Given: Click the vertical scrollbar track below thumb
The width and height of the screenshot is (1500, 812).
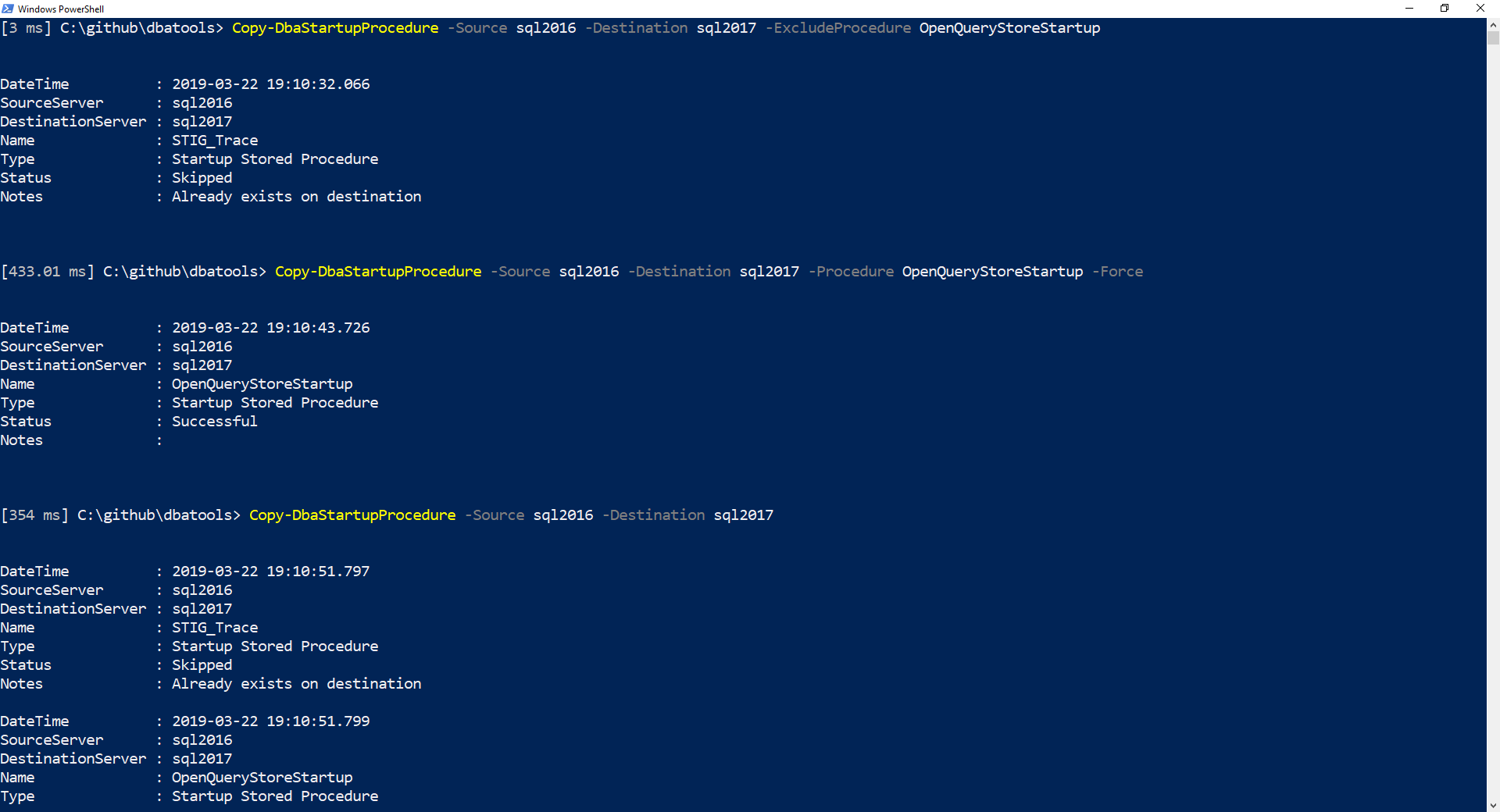Looking at the screenshot, I should (x=1493, y=422).
